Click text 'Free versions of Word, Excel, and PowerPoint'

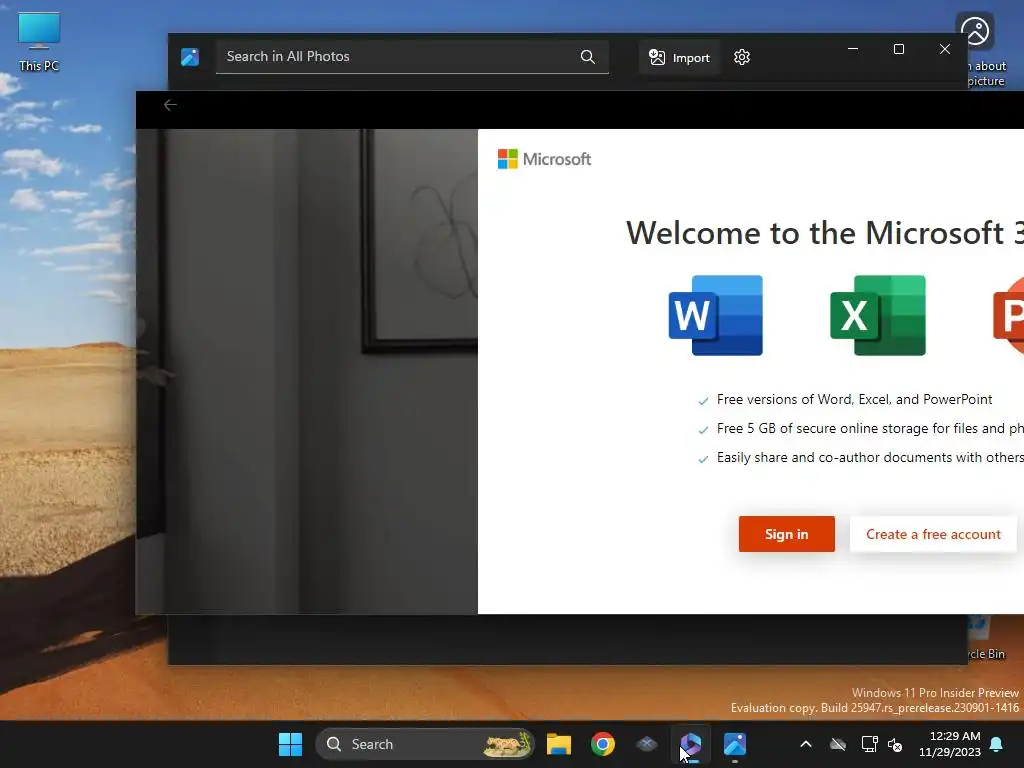pos(854,400)
